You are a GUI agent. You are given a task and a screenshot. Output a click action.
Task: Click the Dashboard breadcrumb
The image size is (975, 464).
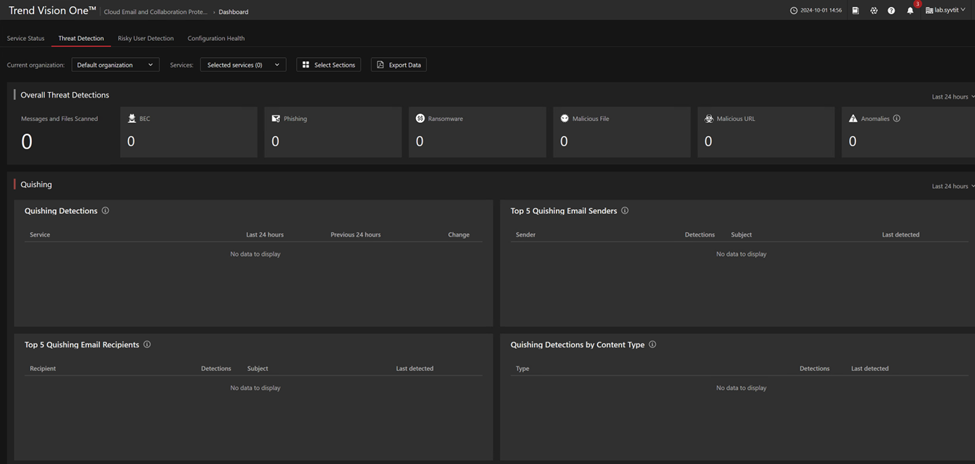(233, 12)
